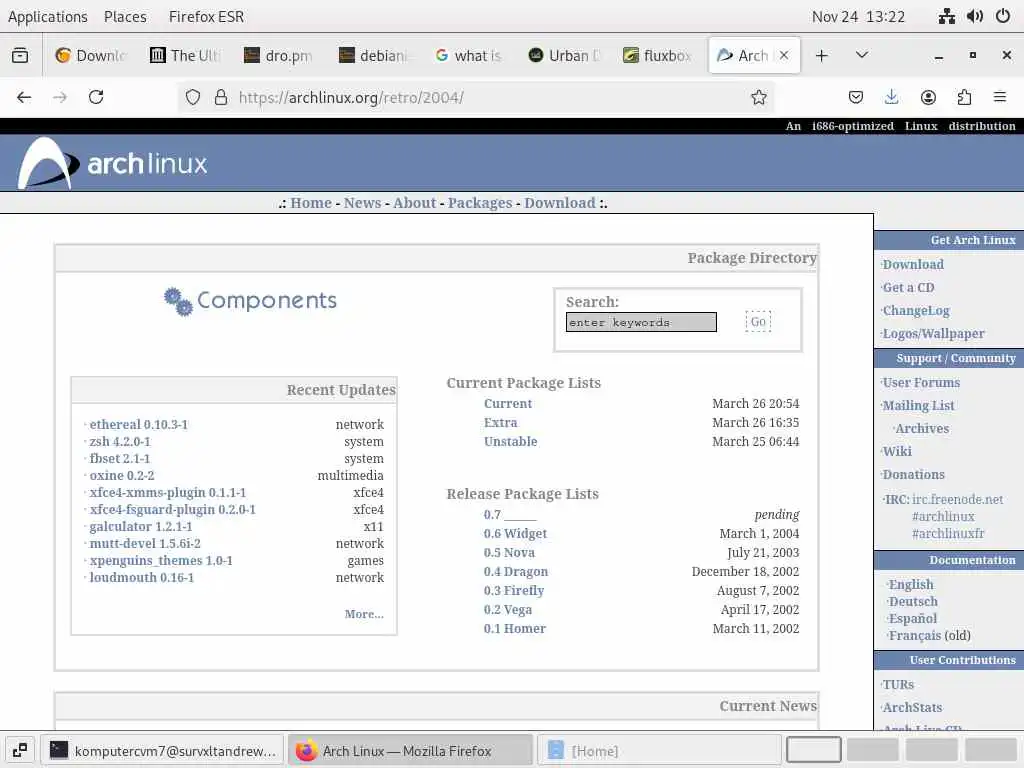Open the tracking protection shield icon
This screenshot has height=768, width=1024.
[193, 97]
